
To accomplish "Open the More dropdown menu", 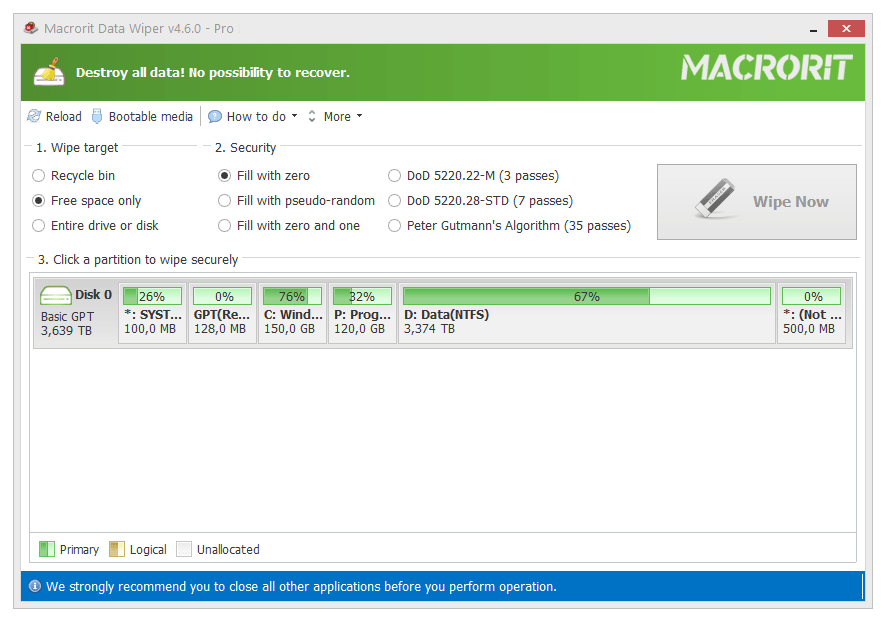I will 343,117.
